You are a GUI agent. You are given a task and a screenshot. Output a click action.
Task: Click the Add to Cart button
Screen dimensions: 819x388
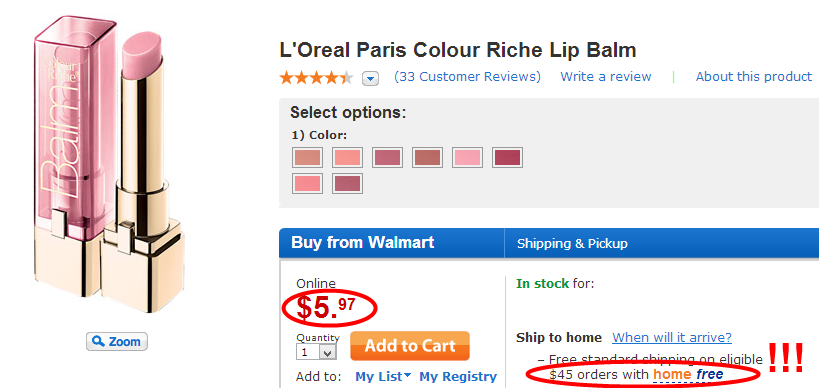coord(410,346)
